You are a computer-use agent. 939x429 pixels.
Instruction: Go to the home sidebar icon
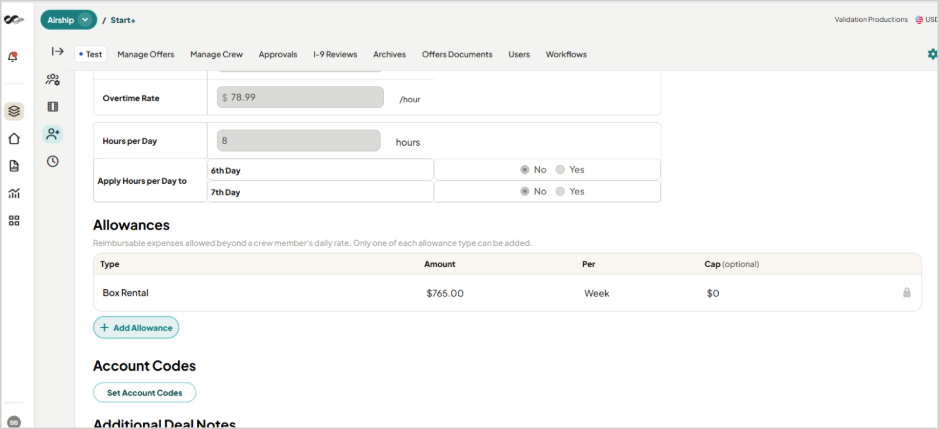[14, 138]
